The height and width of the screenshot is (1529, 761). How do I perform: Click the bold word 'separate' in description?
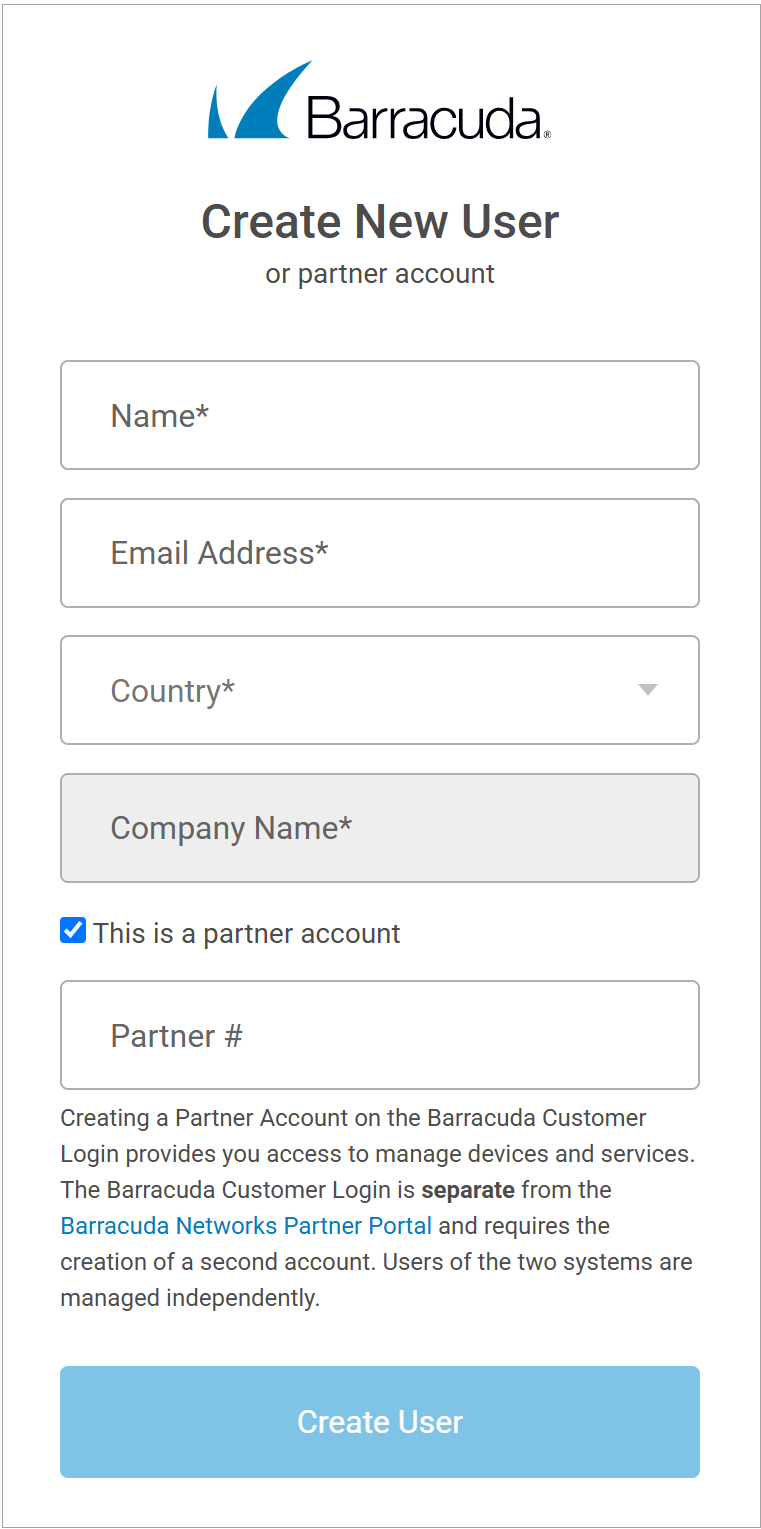467,1189
